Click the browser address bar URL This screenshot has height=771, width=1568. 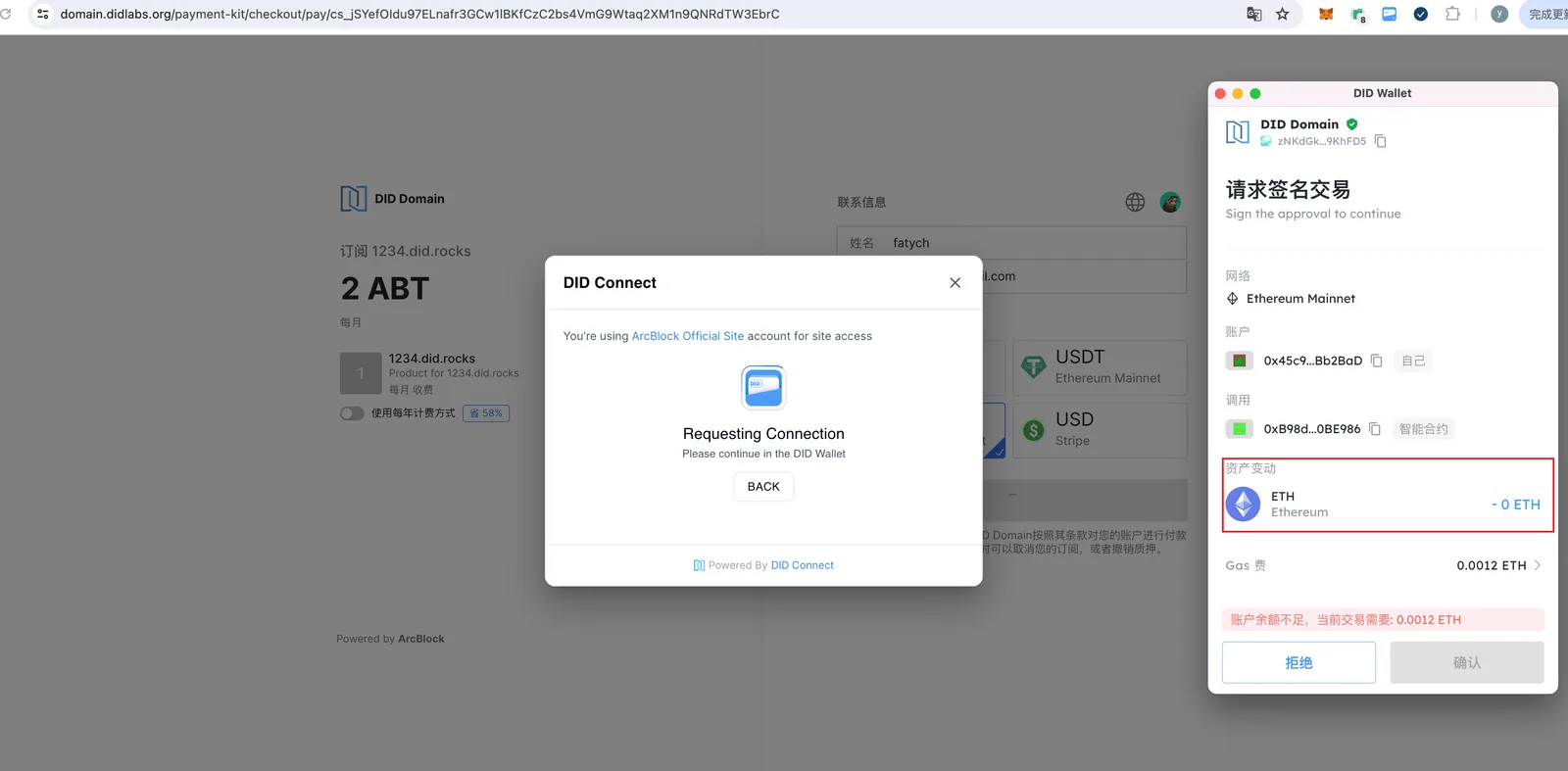(420, 14)
